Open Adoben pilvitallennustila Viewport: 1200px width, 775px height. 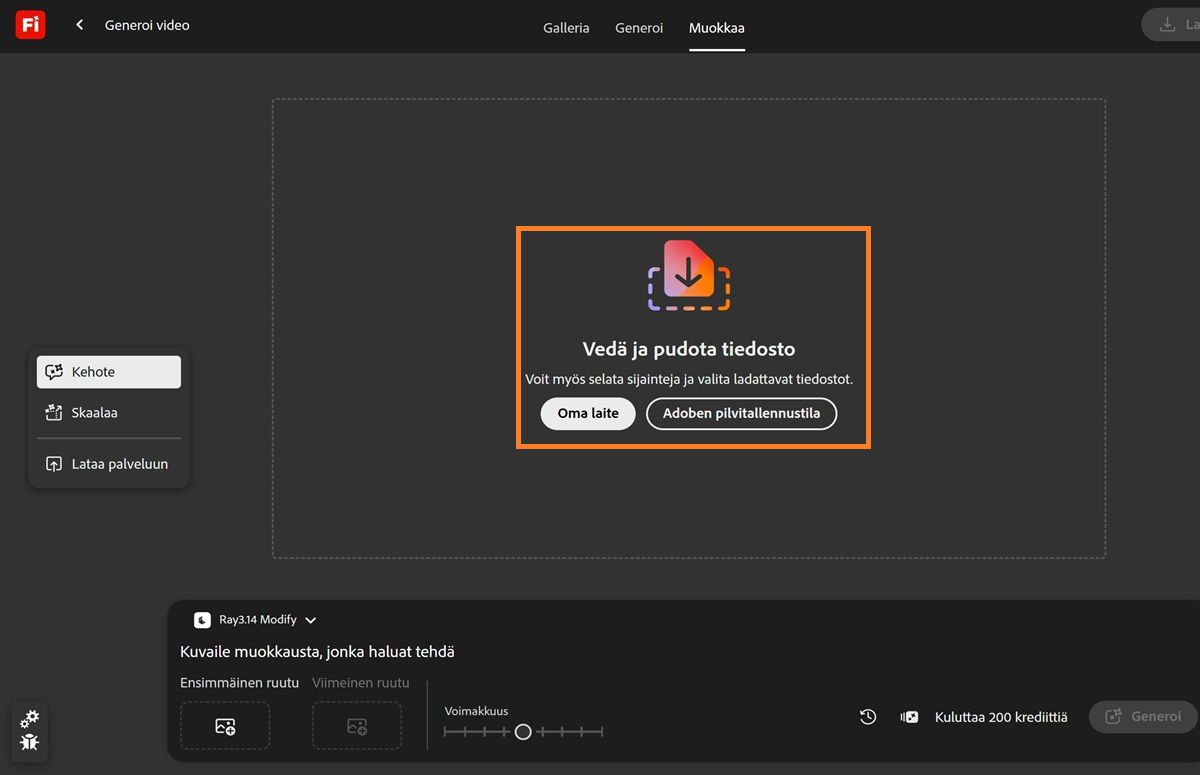coord(741,413)
